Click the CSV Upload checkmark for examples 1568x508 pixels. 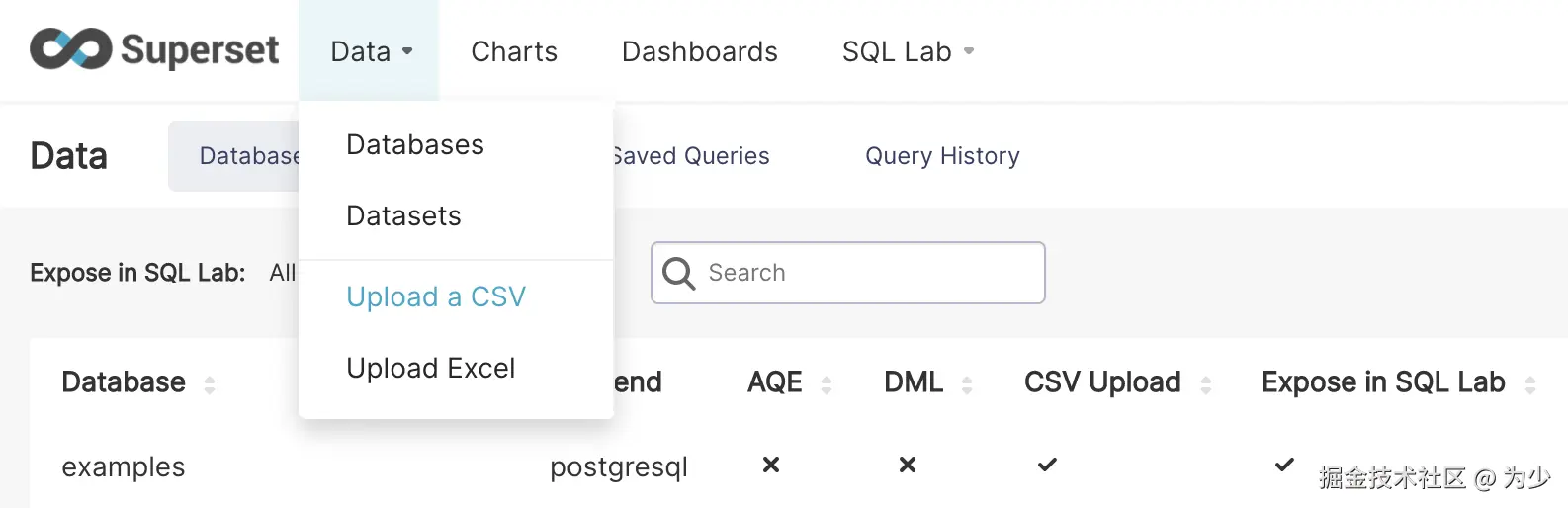[x=1047, y=465]
